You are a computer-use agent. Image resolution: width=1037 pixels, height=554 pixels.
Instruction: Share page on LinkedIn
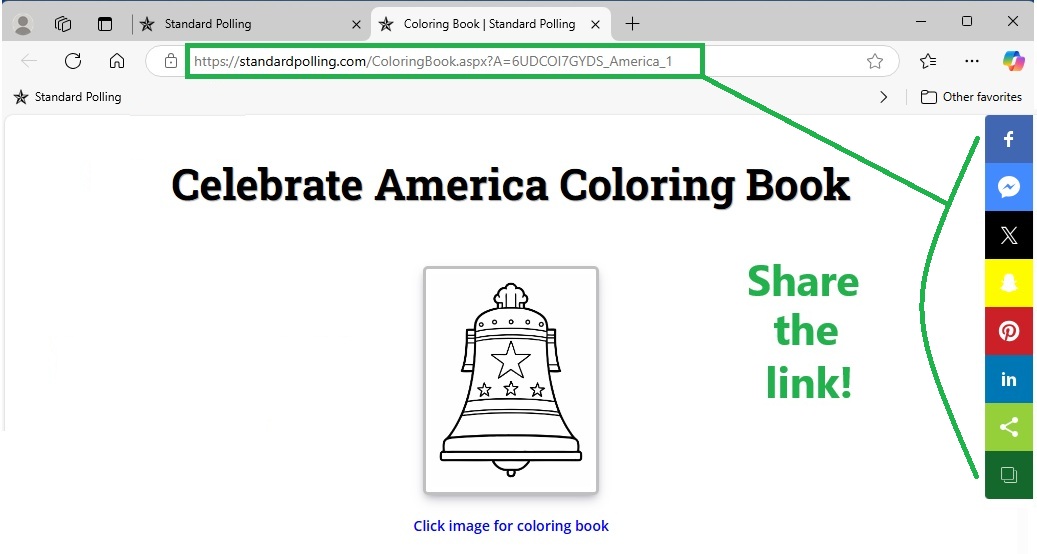click(x=1008, y=379)
